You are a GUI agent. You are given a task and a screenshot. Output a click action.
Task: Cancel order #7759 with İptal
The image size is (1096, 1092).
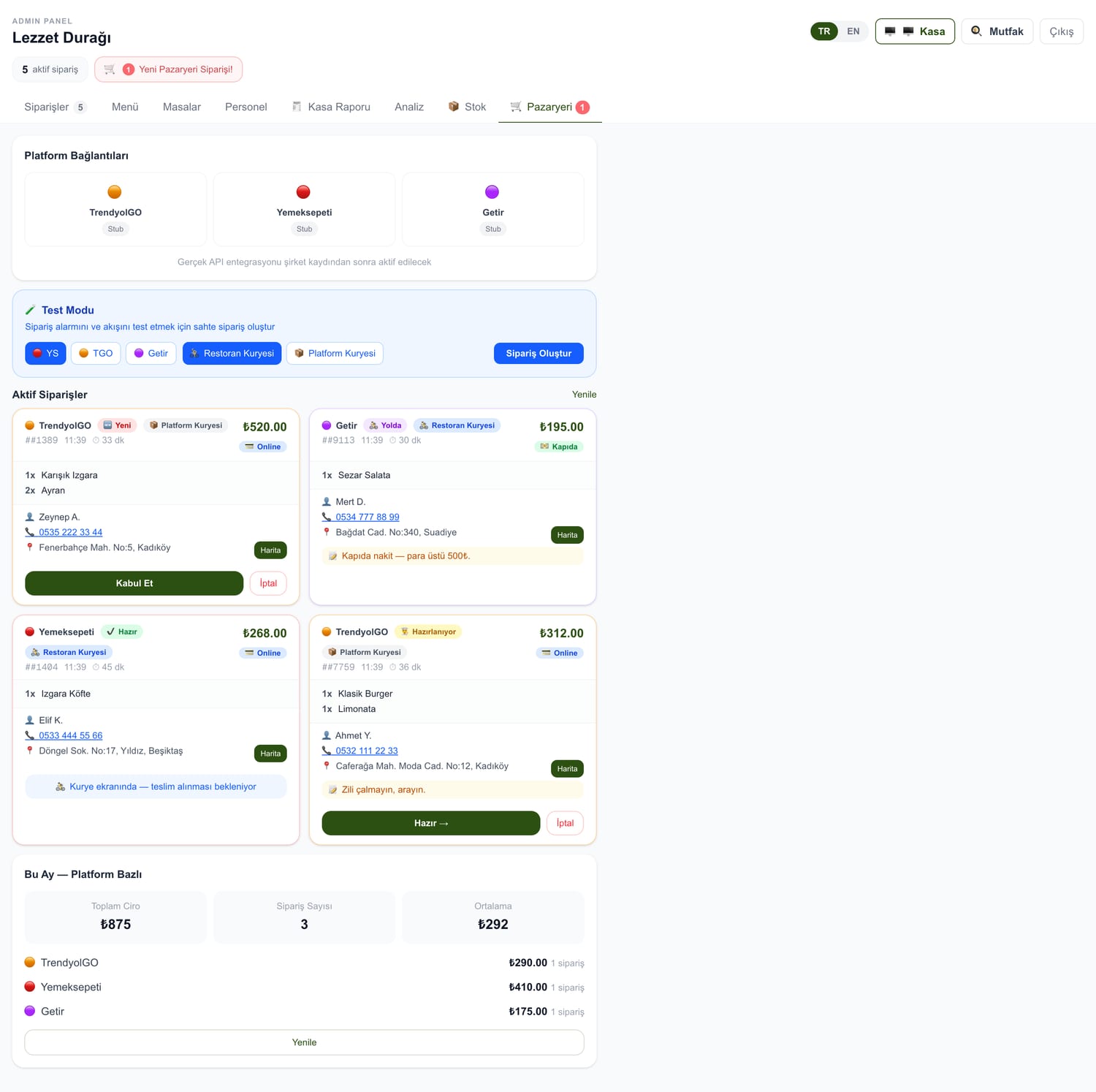pyautogui.click(x=565, y=823)
